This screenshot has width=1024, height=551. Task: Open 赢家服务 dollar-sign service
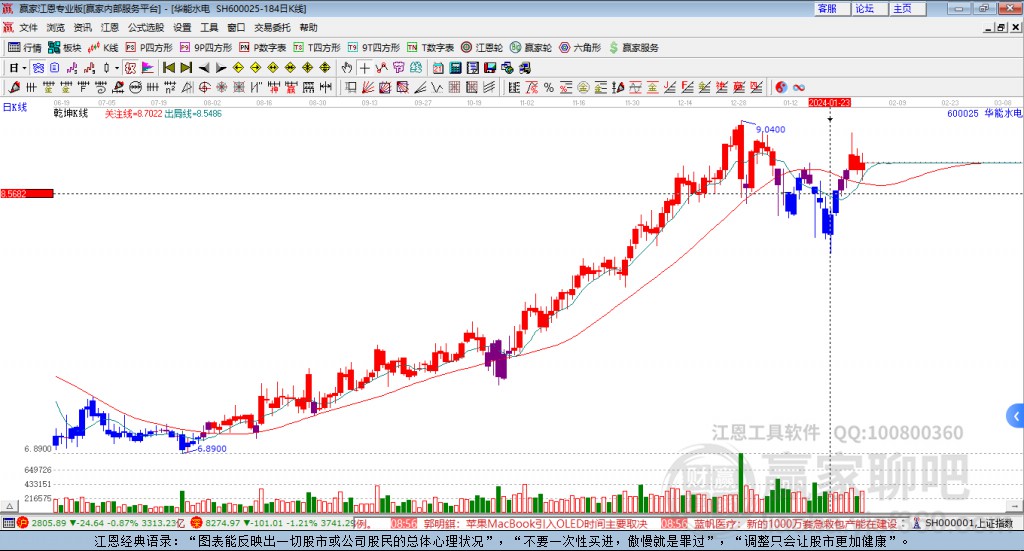(633, 48)
